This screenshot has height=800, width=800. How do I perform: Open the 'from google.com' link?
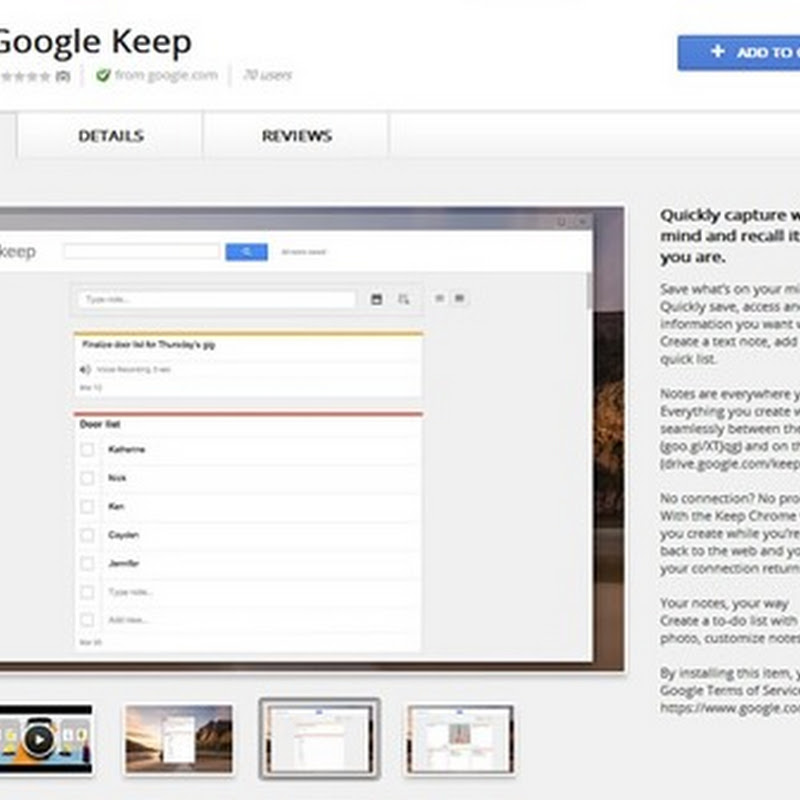click(166, 76)
